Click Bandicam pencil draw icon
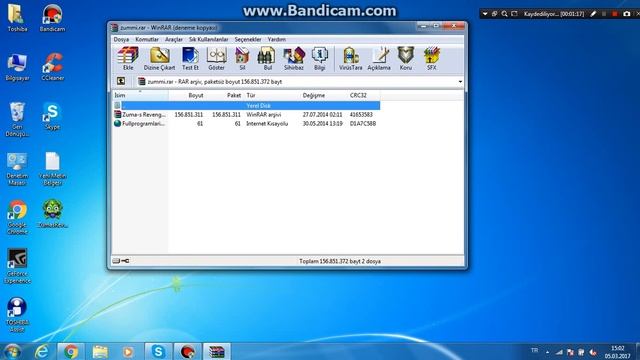Screen dimensions: 640x360 pyautogui.click(x=593, y=14)
